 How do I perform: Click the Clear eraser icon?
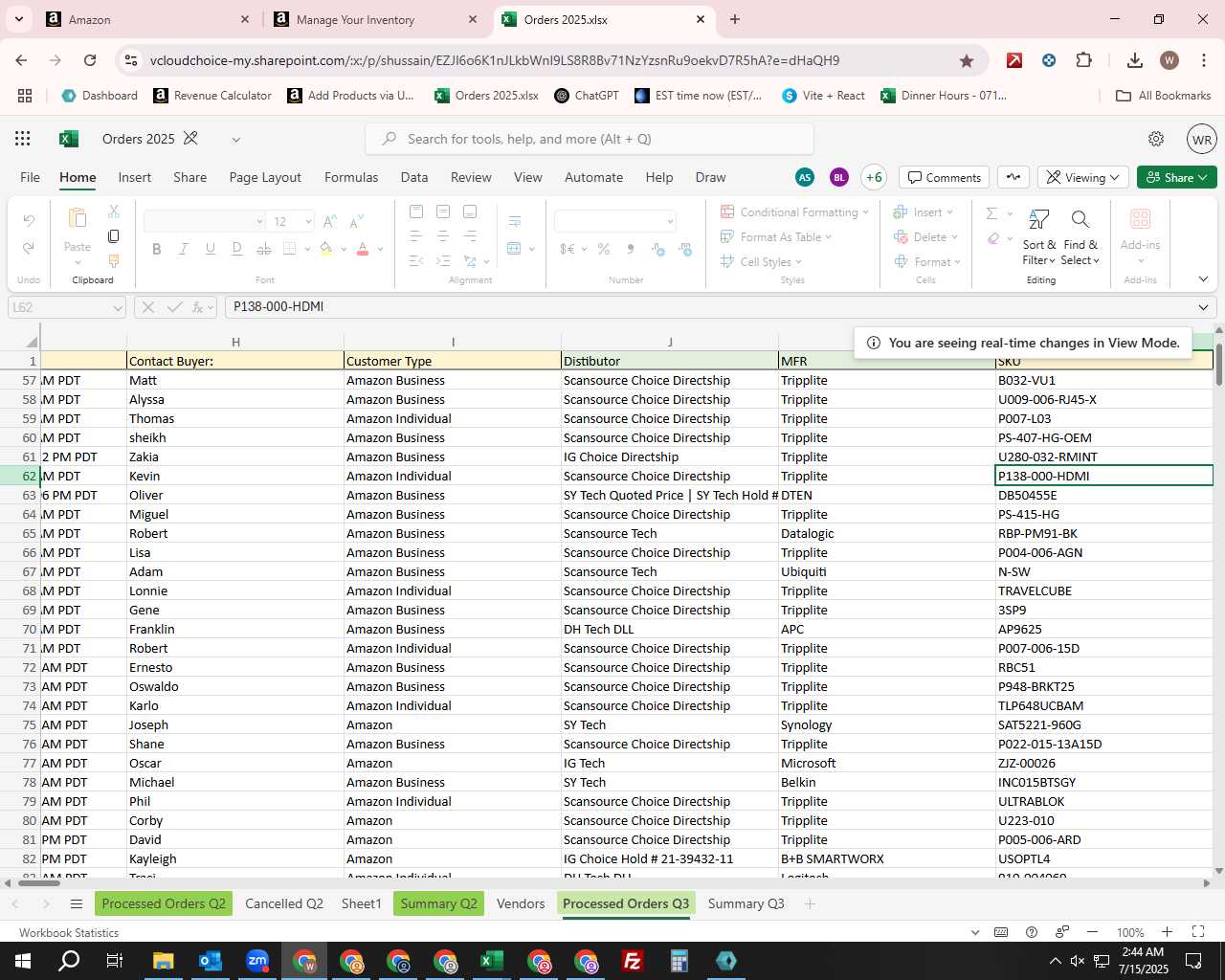(993, 238)
